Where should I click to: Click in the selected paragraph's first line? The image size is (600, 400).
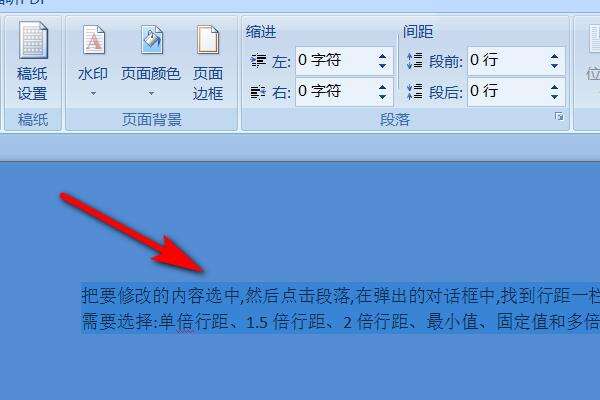(x=340, y=296)
